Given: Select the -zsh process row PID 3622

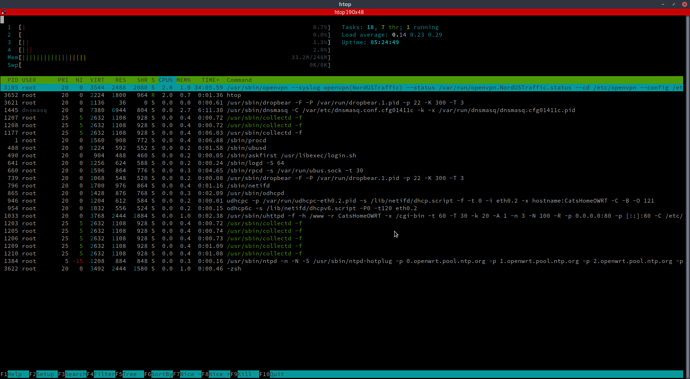Looking at the screenshot, I should point(341,269).
